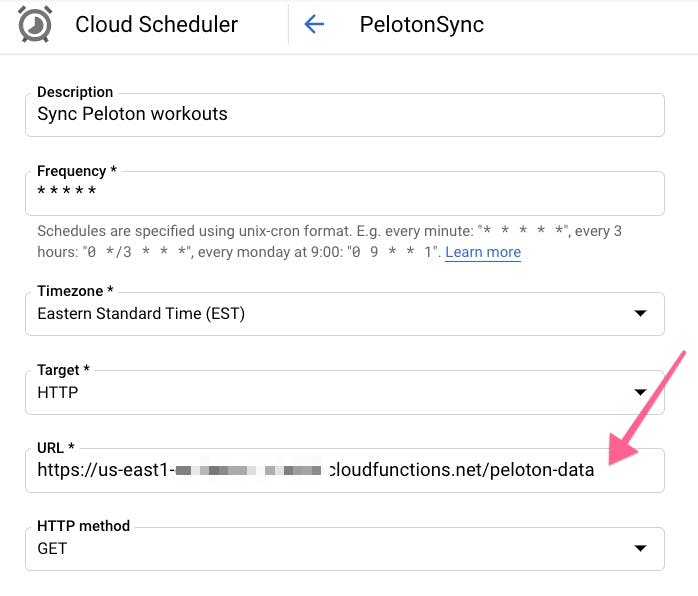Click the HTTP value in Target
Viewport: 698px width, 596px height.
(x=58, y=392)
